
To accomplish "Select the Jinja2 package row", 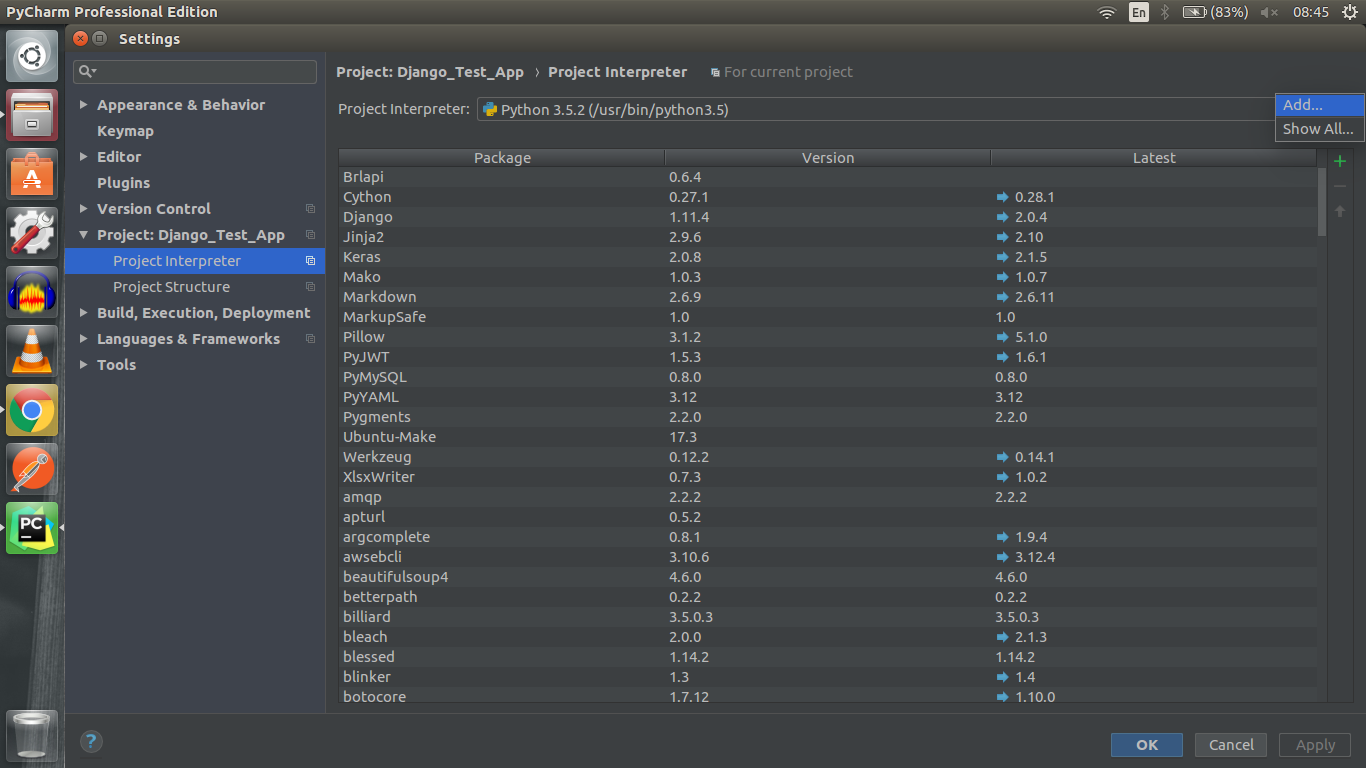I will [828, 237].
